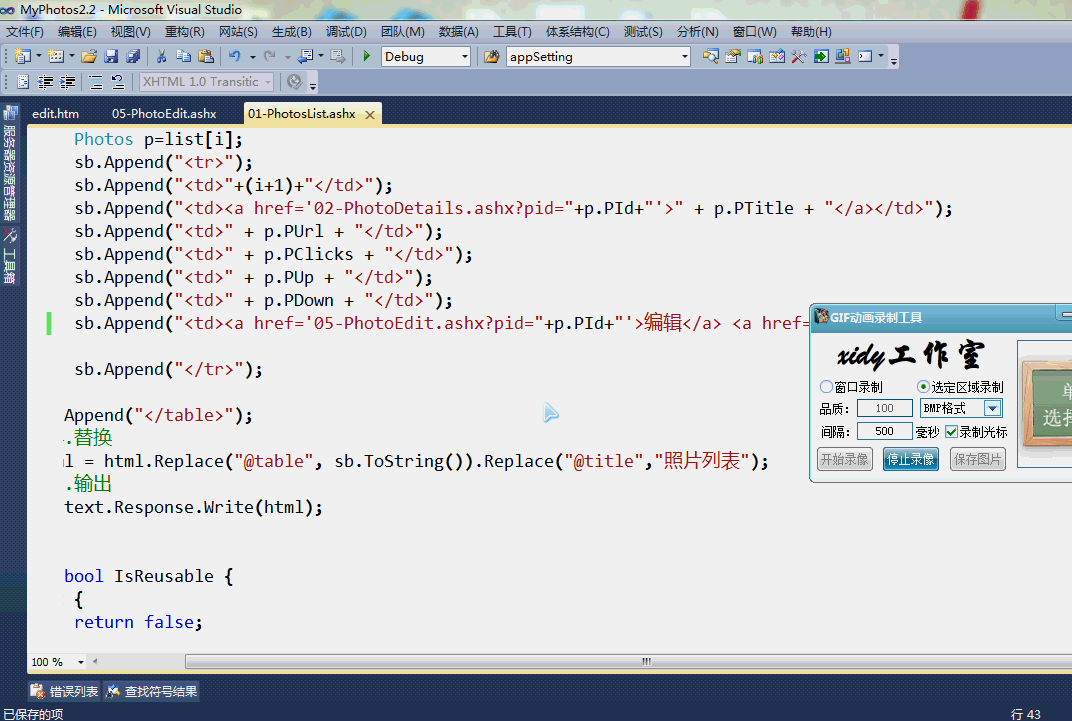Click the increase indent icon
This screenshot has width=1072, height=721.
[67, 82]
